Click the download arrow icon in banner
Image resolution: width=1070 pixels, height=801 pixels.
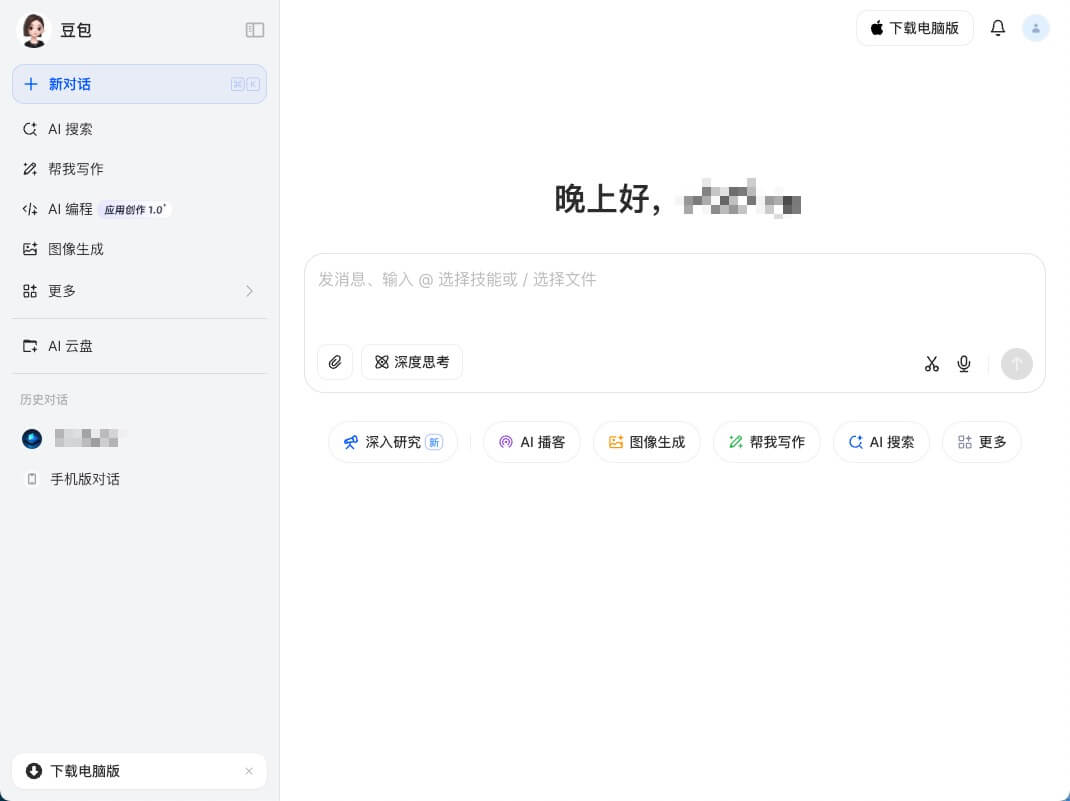(33, 771)
